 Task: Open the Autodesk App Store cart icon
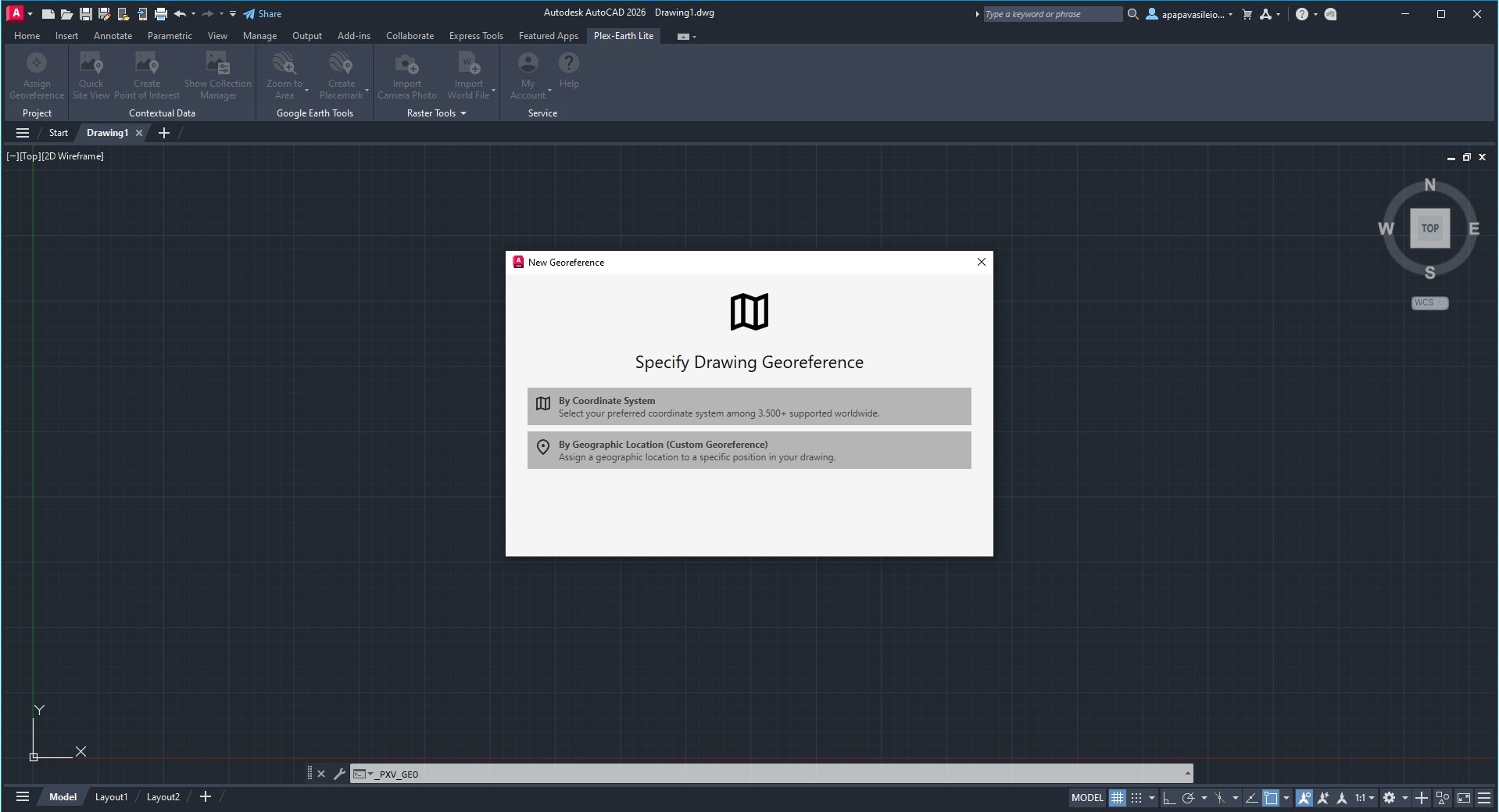[1247, 14]
